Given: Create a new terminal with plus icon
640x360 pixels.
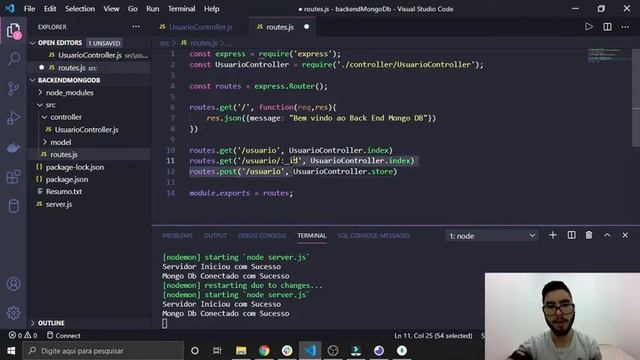Looking at the screenshot, I should coord(553,235).
